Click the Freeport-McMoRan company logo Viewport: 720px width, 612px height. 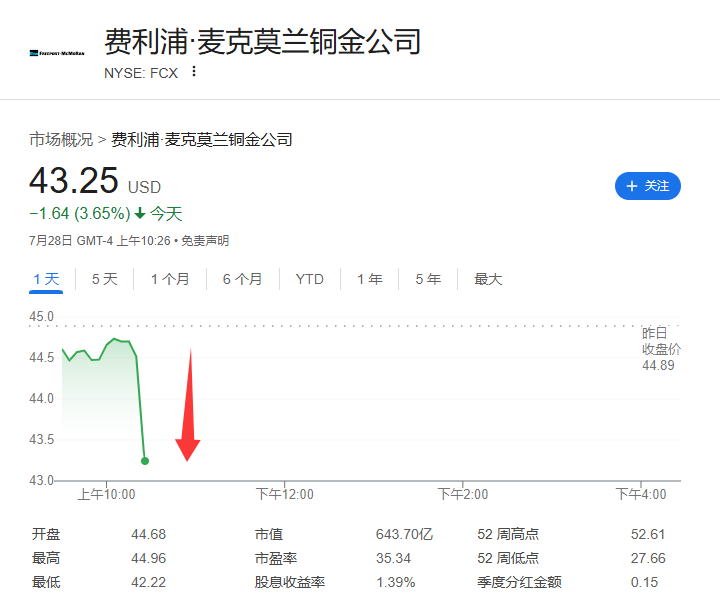pyautogui.click(x=57, y=53)
